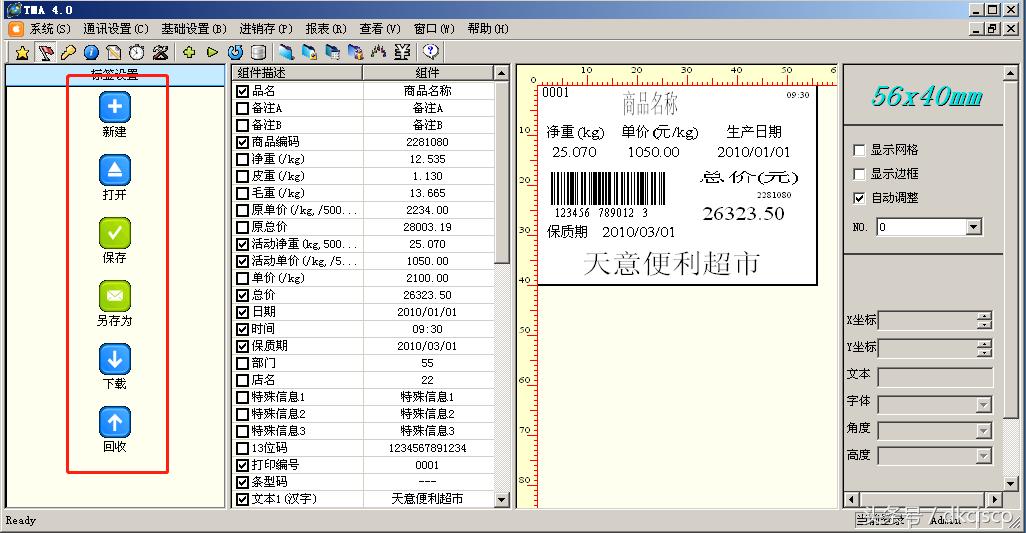Uncheck the 商品编码 checkbox
Screen dimensions: 1026x533
243,142
